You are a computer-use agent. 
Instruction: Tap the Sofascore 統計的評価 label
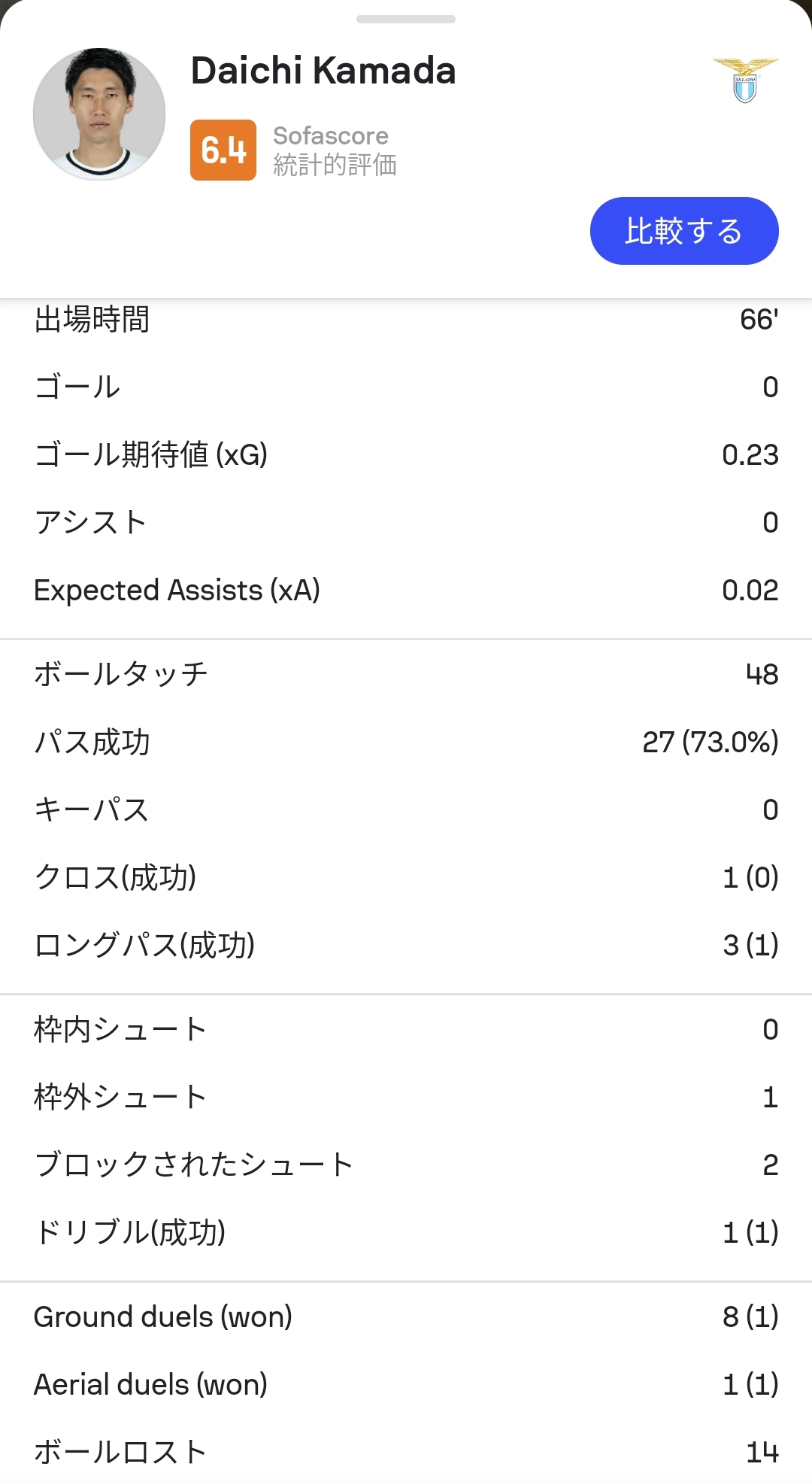tap(335, 150)
